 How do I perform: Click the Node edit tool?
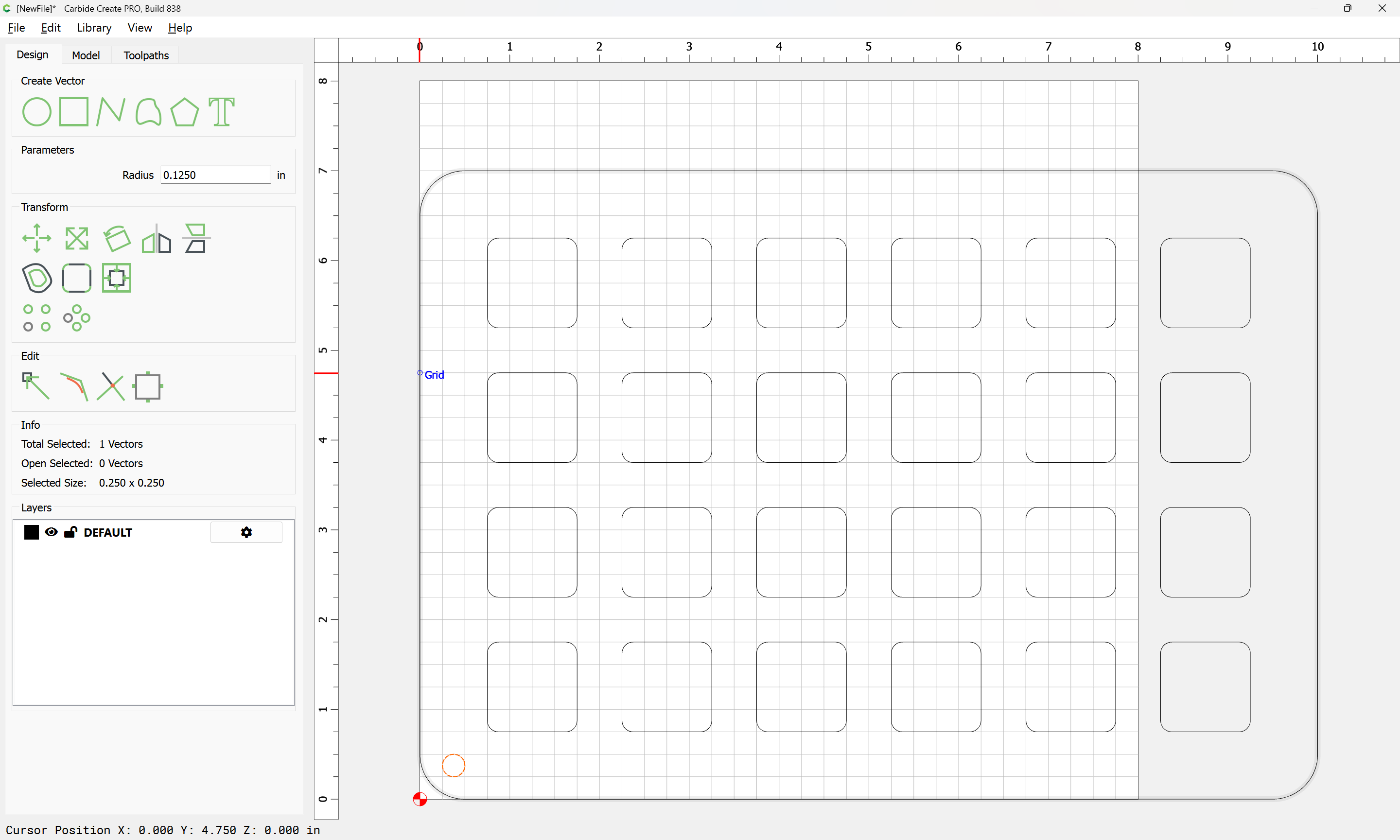[35, 386]
